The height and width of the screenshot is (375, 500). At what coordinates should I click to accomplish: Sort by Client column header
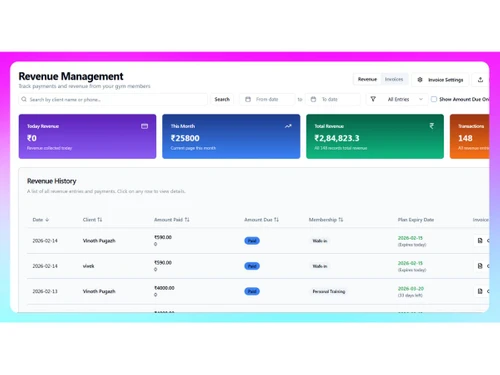92,220
